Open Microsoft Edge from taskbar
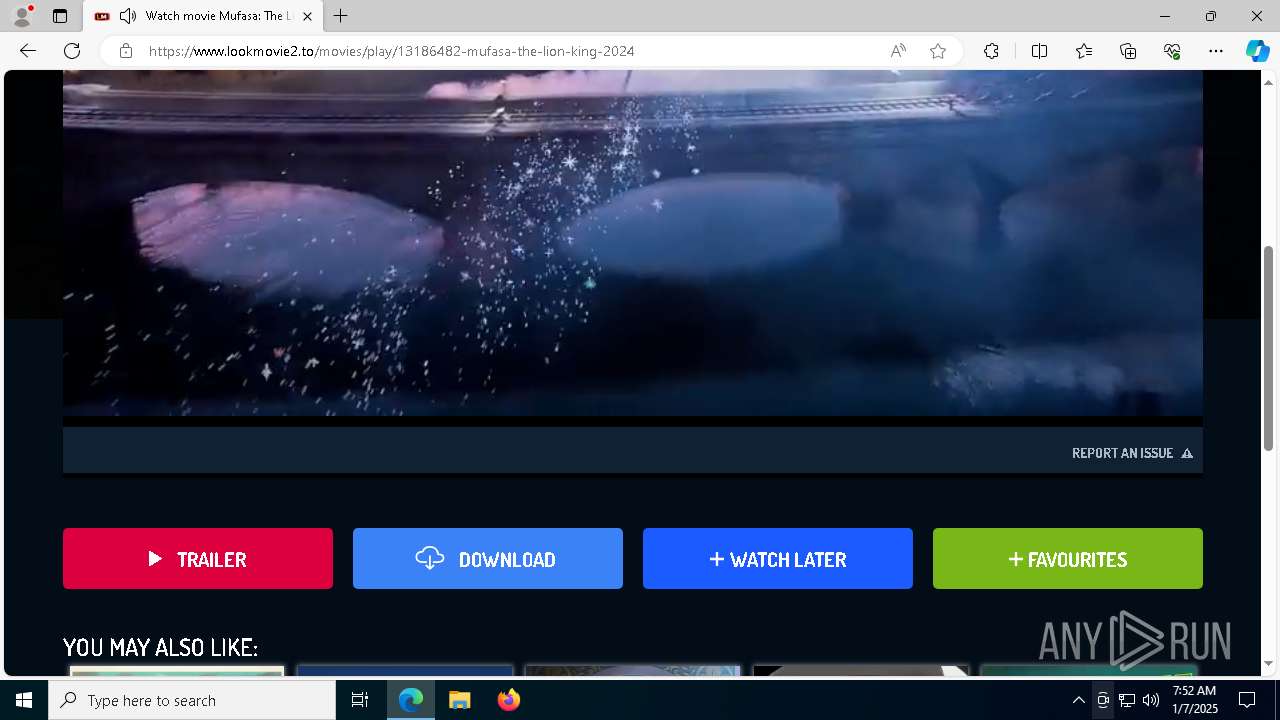This screenshot has height=720, width=1280. [x=411, y=700]
